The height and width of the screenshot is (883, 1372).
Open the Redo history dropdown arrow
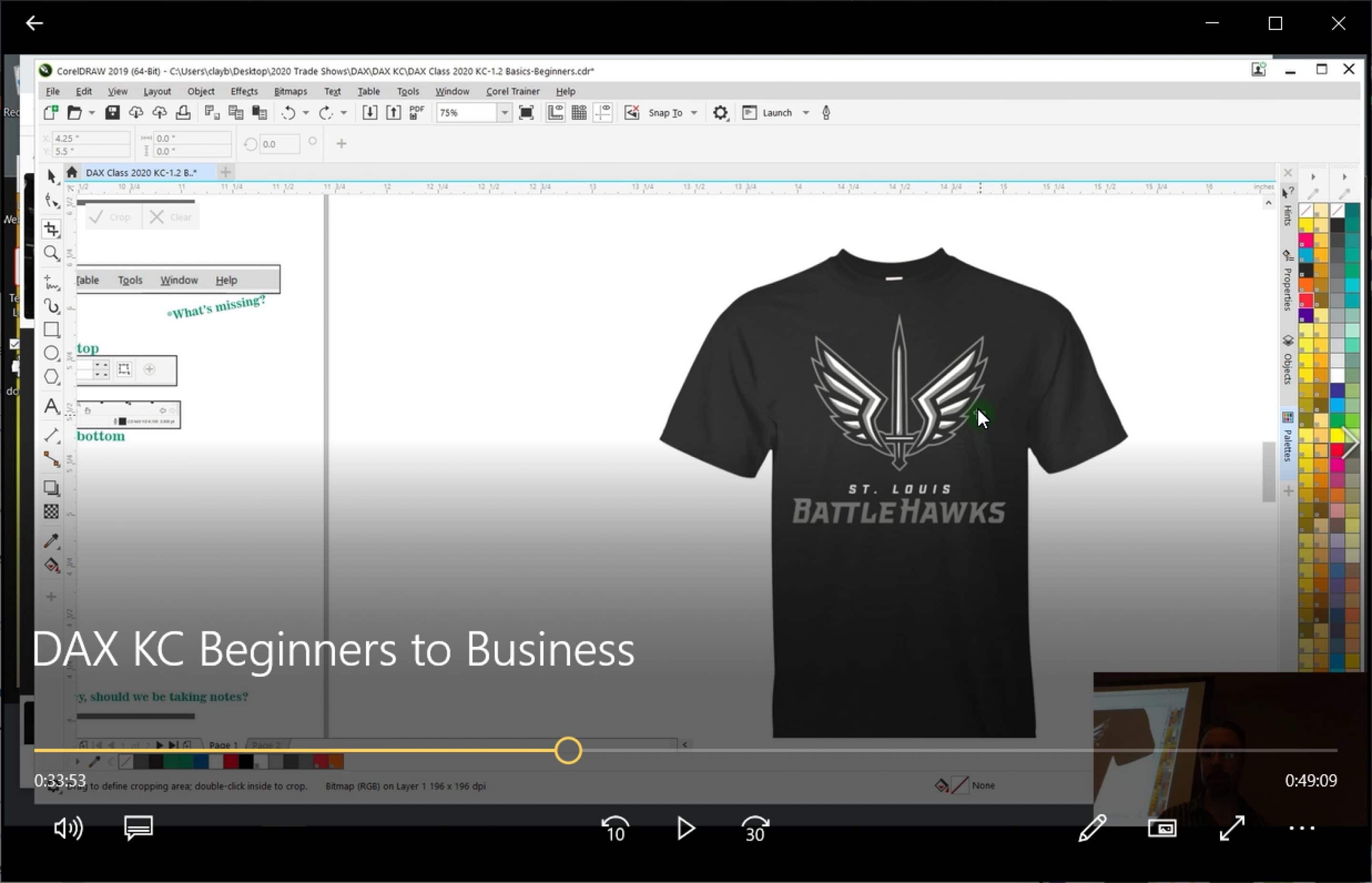343,113
